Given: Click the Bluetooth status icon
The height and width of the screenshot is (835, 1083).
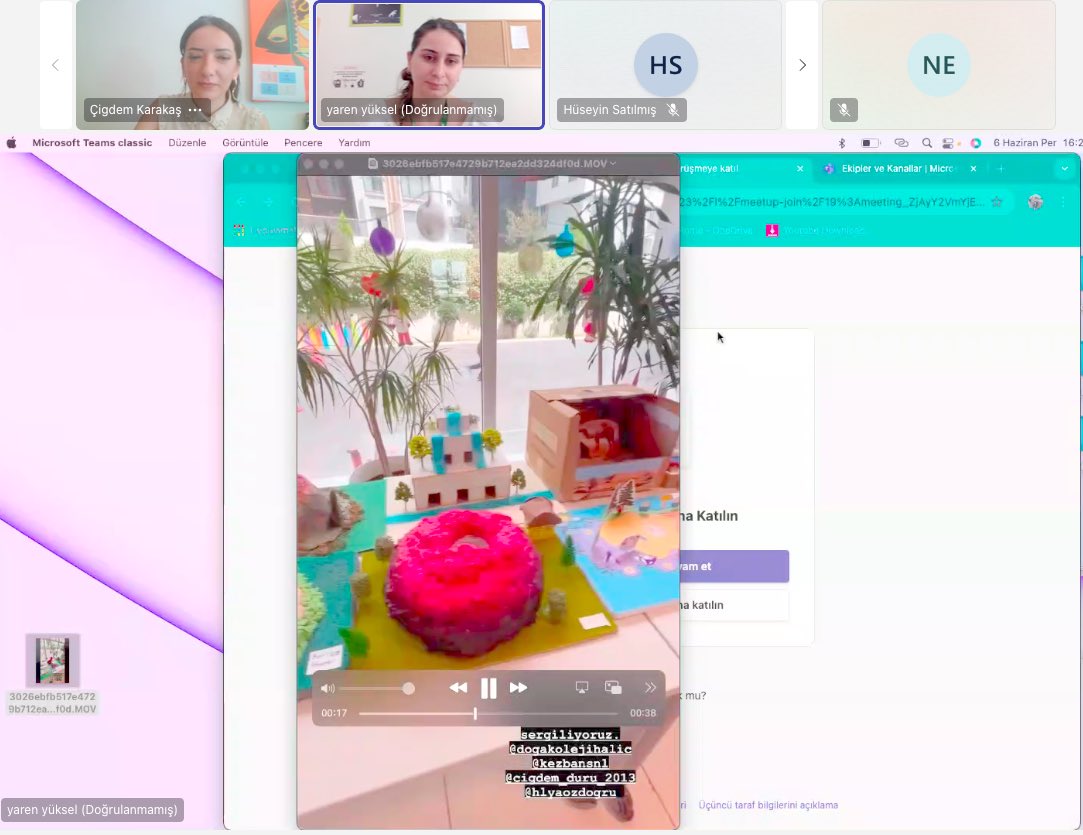Looking at the screenshot, I should pyautogui.click(x=841, y=143).
